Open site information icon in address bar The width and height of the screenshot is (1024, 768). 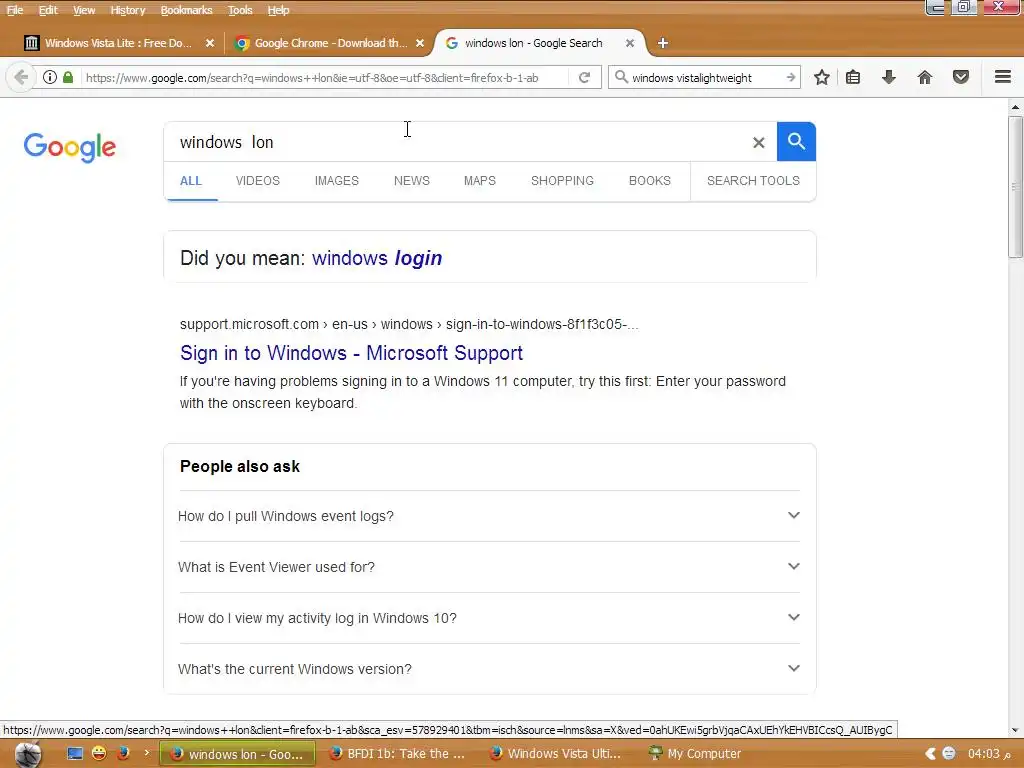coord(50,77)
